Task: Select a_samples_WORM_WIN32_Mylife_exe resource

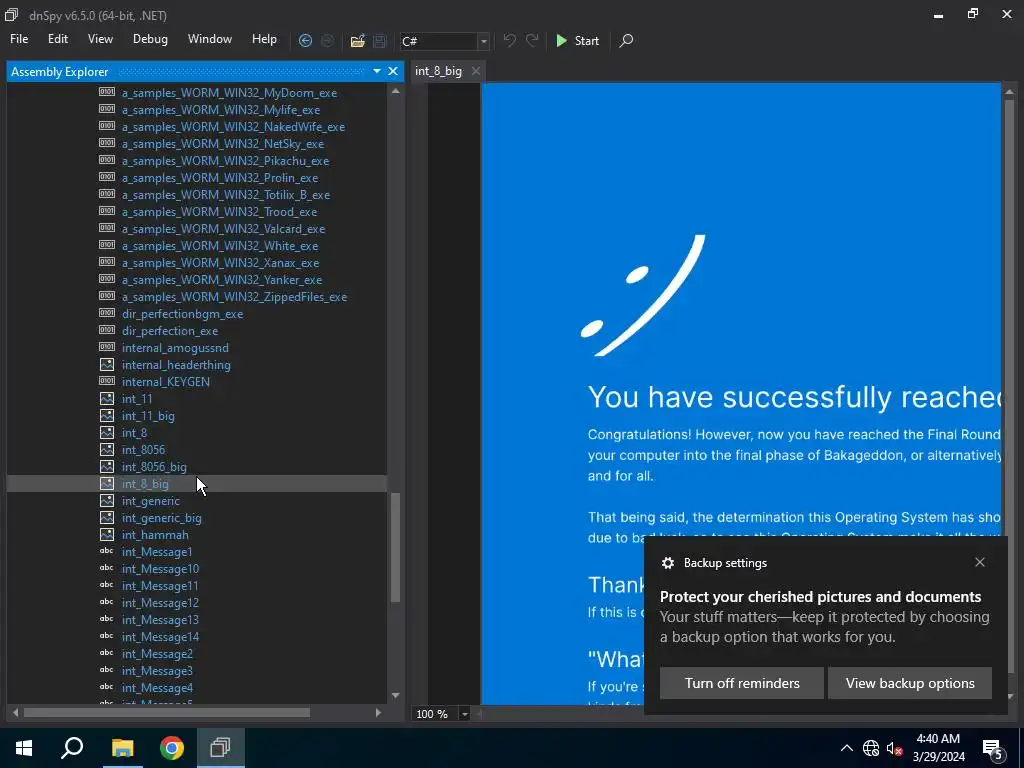Action: pyautogui.click(x=221, y=110)
